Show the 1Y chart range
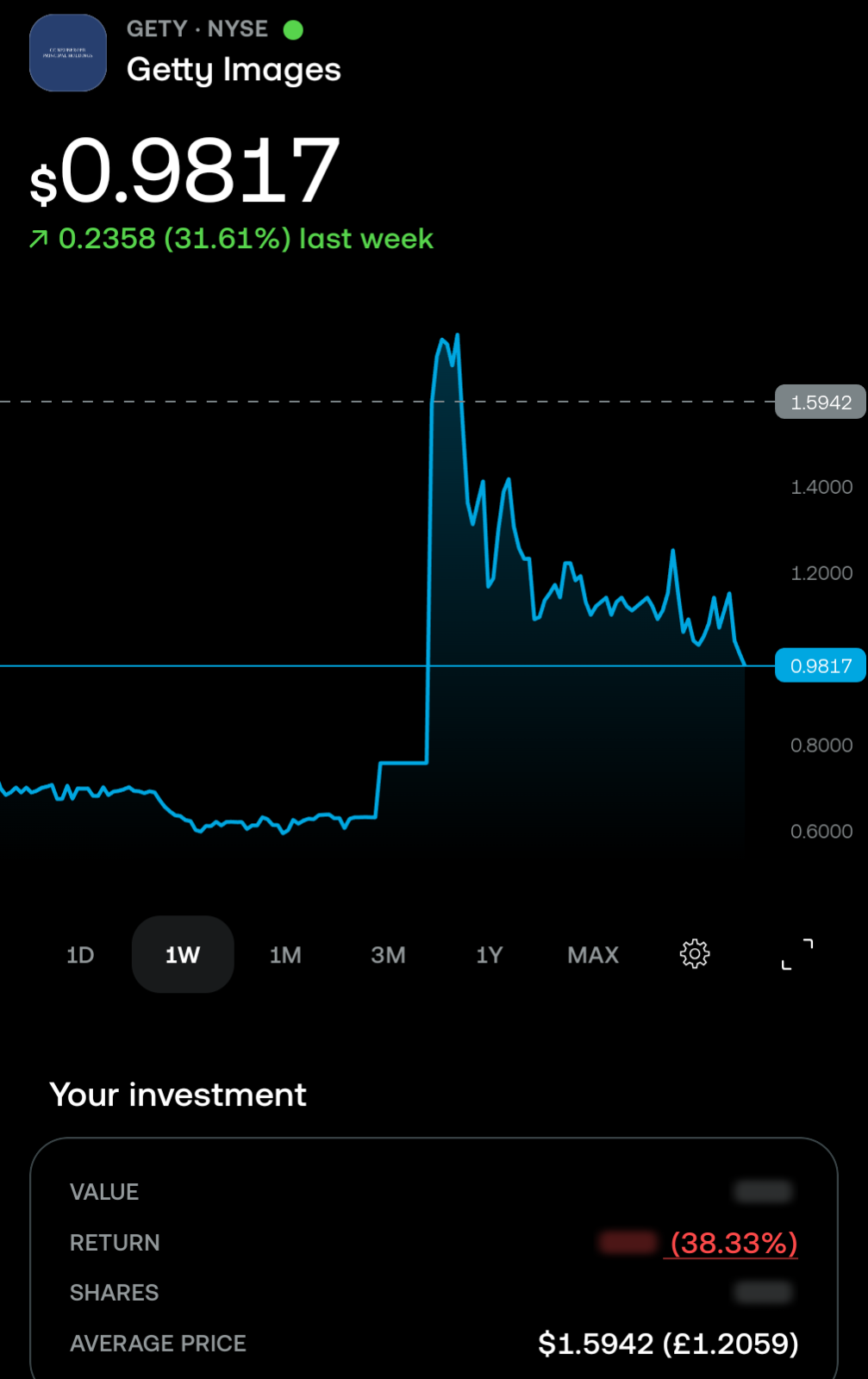This screenshot has width=868, height=1379. coord(490,955)
